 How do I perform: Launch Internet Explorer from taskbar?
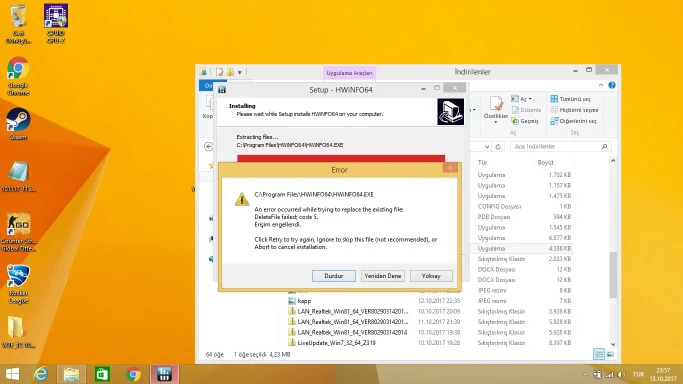tap(41, 374)
